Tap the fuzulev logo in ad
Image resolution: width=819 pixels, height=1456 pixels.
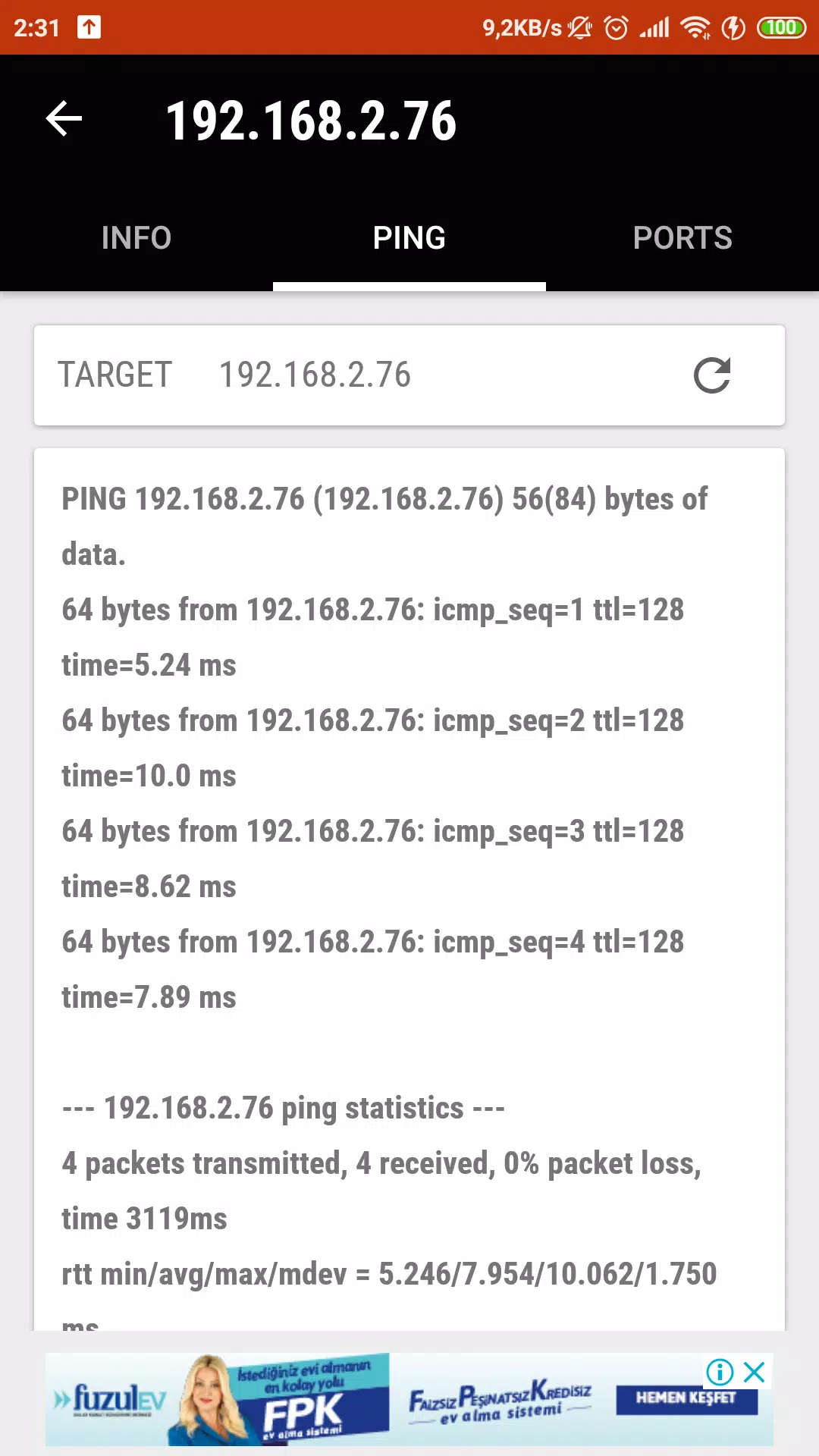tap(111, 1399)
